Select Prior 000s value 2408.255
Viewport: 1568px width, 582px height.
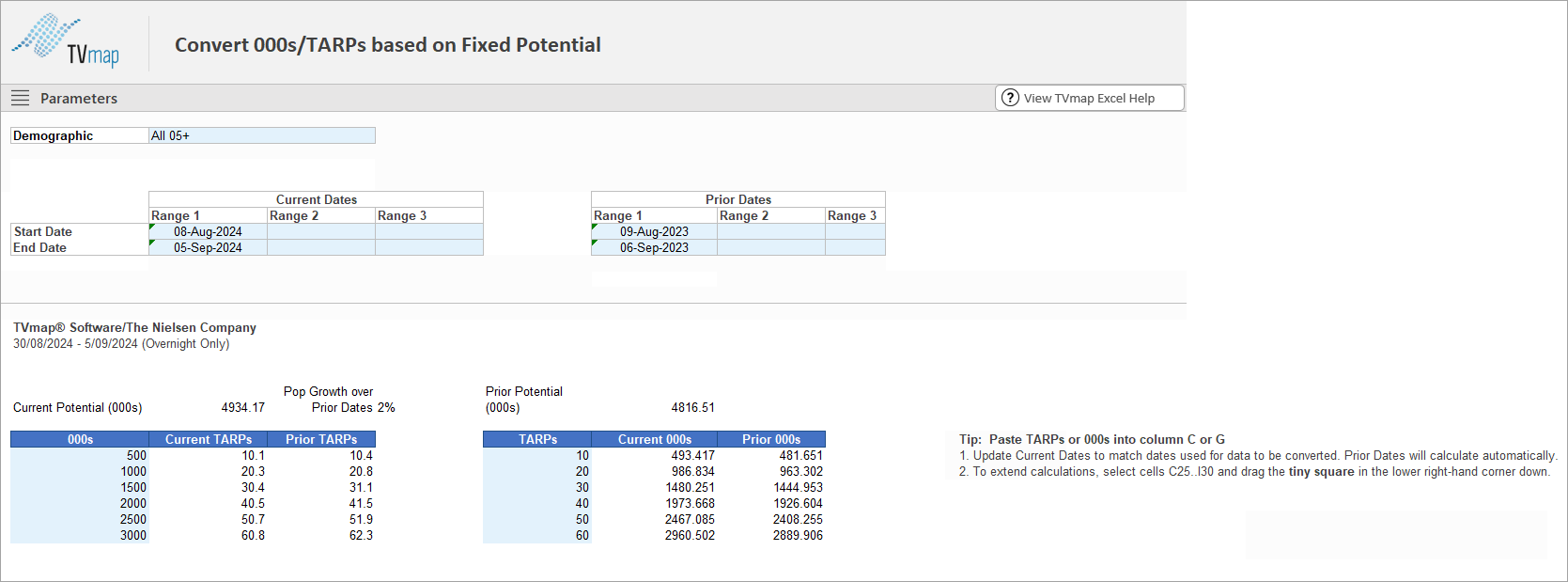click(771, 519)
